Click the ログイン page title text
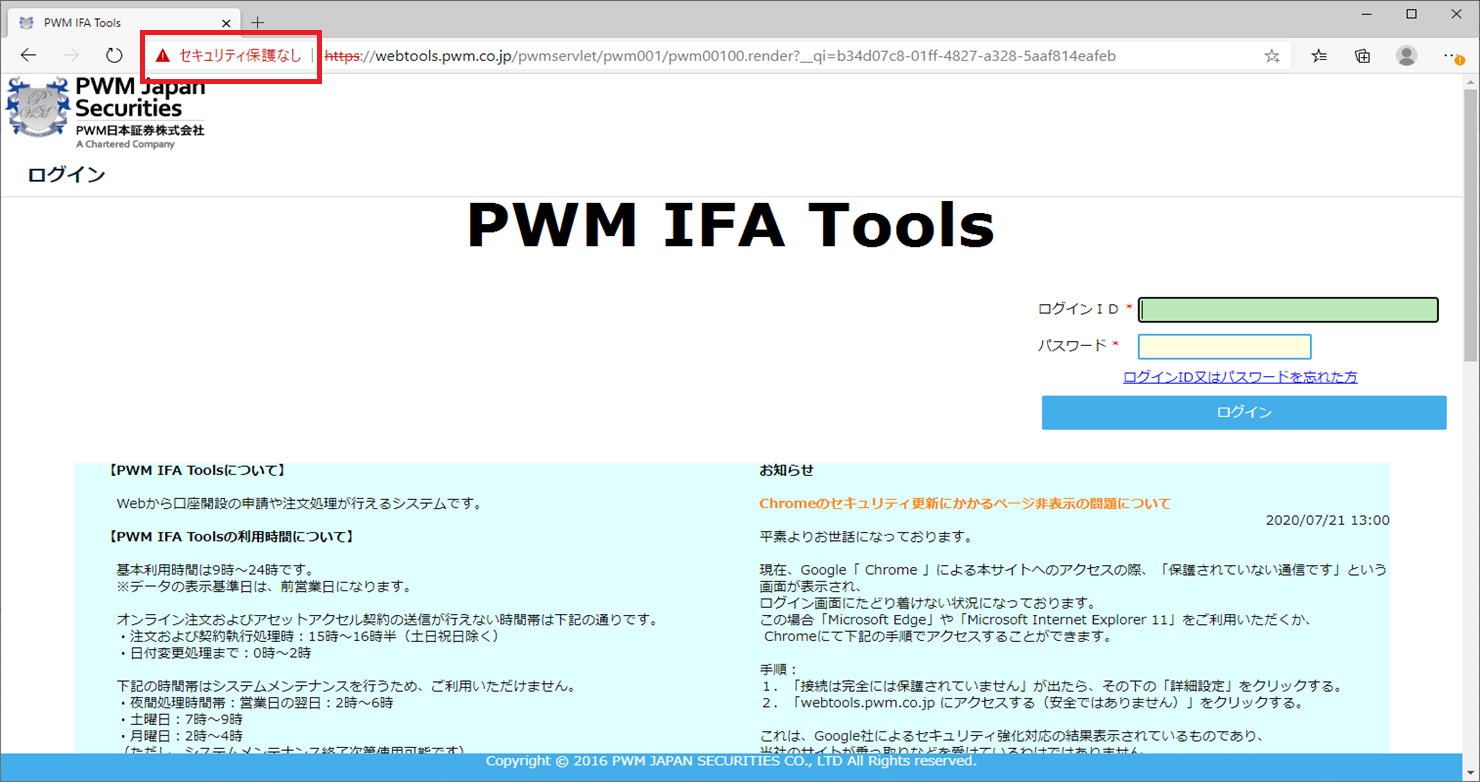 pos(66,175)
